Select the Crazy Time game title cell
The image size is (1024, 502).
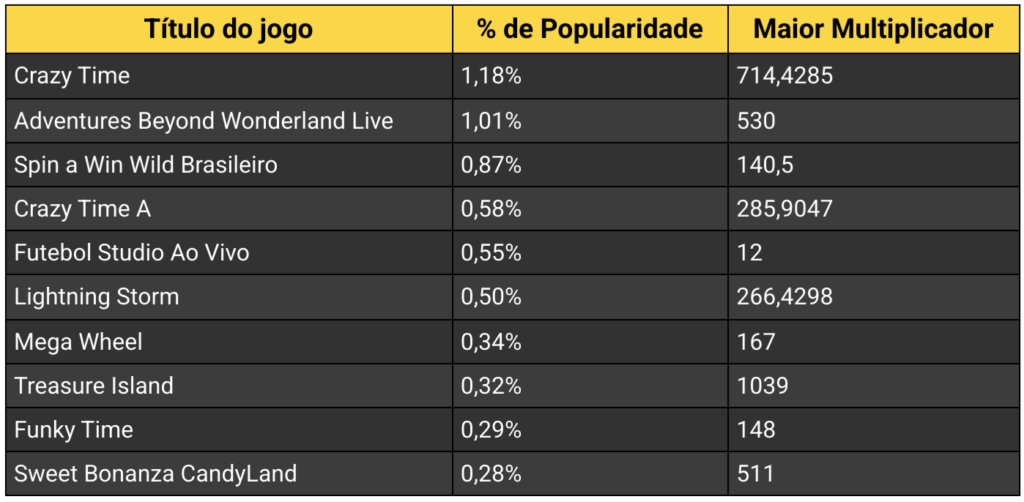pos(72,76)
